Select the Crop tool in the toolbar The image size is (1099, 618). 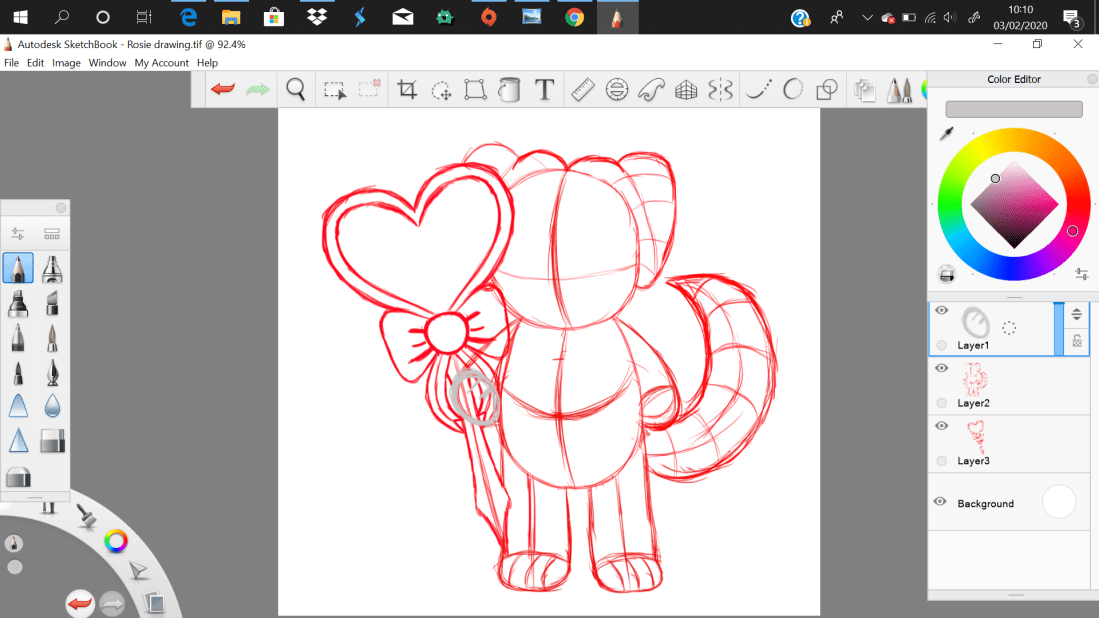pos(407,90)
